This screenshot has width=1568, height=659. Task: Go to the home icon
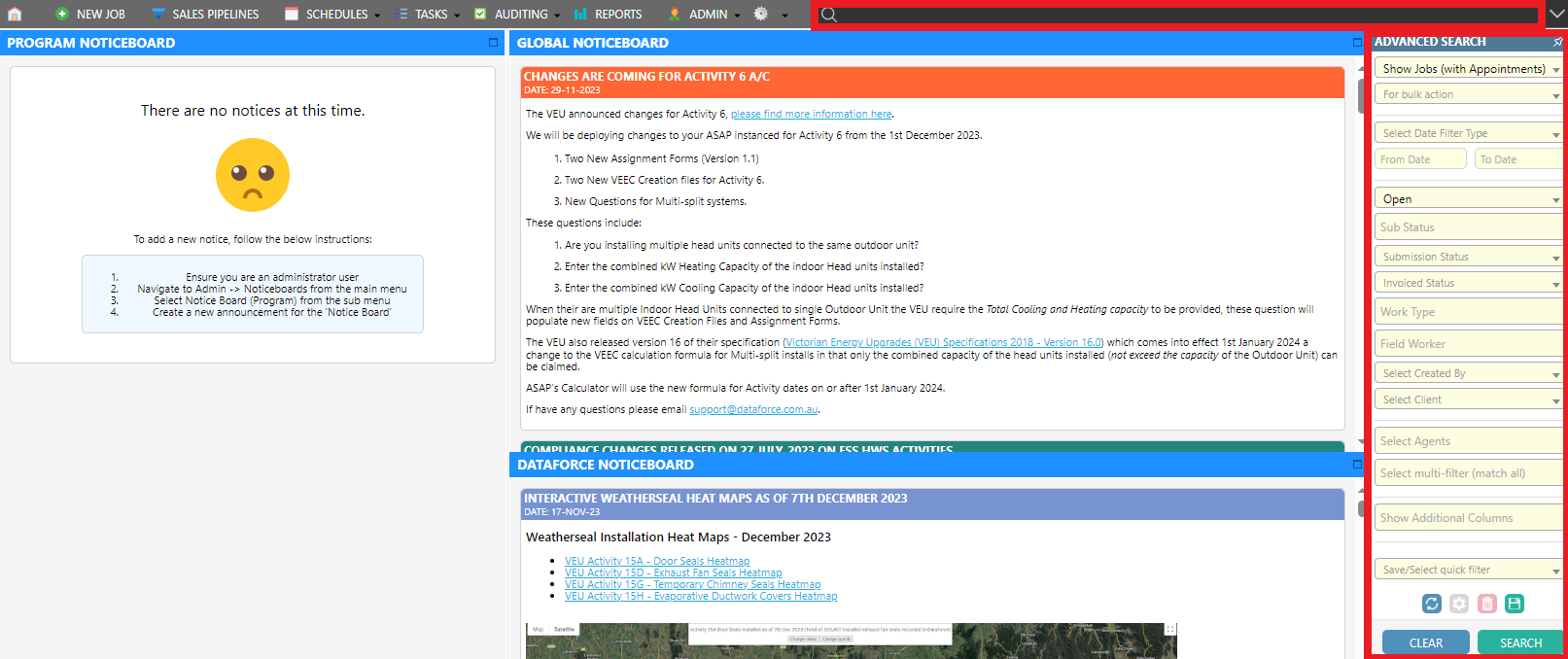(x=15, y=14)
